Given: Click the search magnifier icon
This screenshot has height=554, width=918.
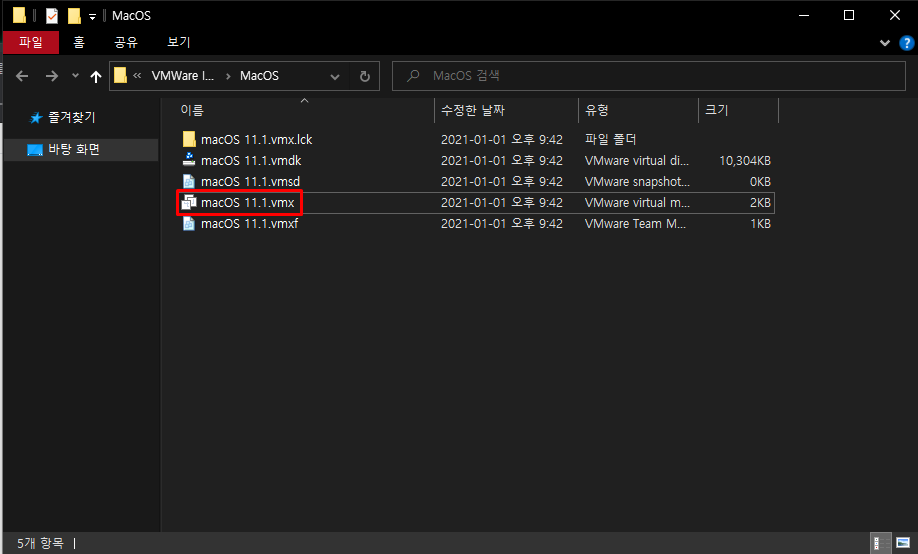Looking at the screenshot, I should click(413, 76).
